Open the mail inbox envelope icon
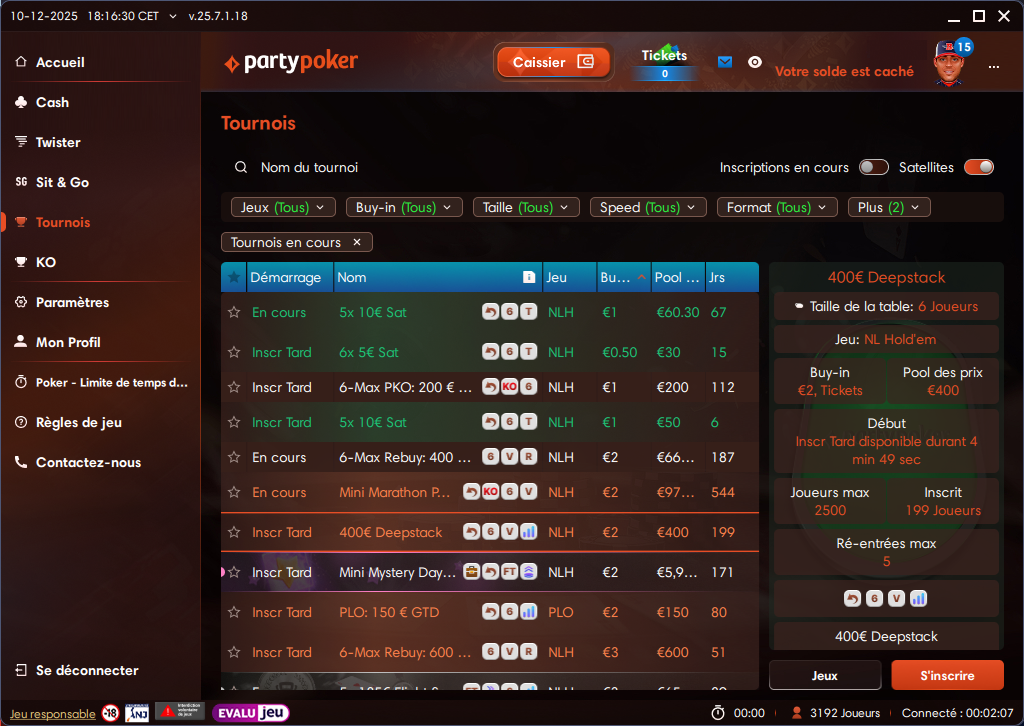This screenshot has height=726, width=1024. pos(725,62)
